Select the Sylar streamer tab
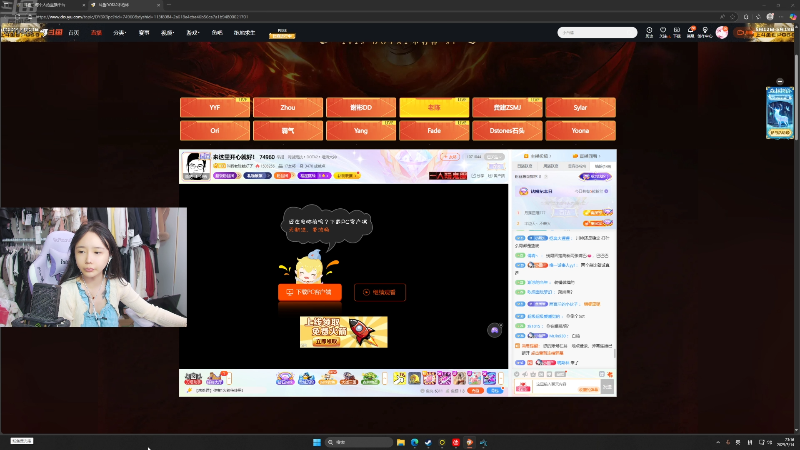Image resolution: width=800 pixels, height=450 pixels. point(580,108)
